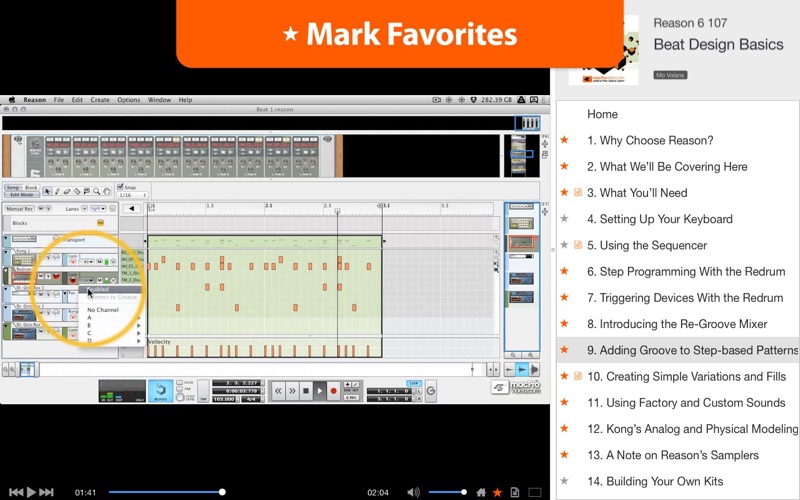Click the Rewind button in Reason transport
The image size is (800, 500).
[278, 391]
